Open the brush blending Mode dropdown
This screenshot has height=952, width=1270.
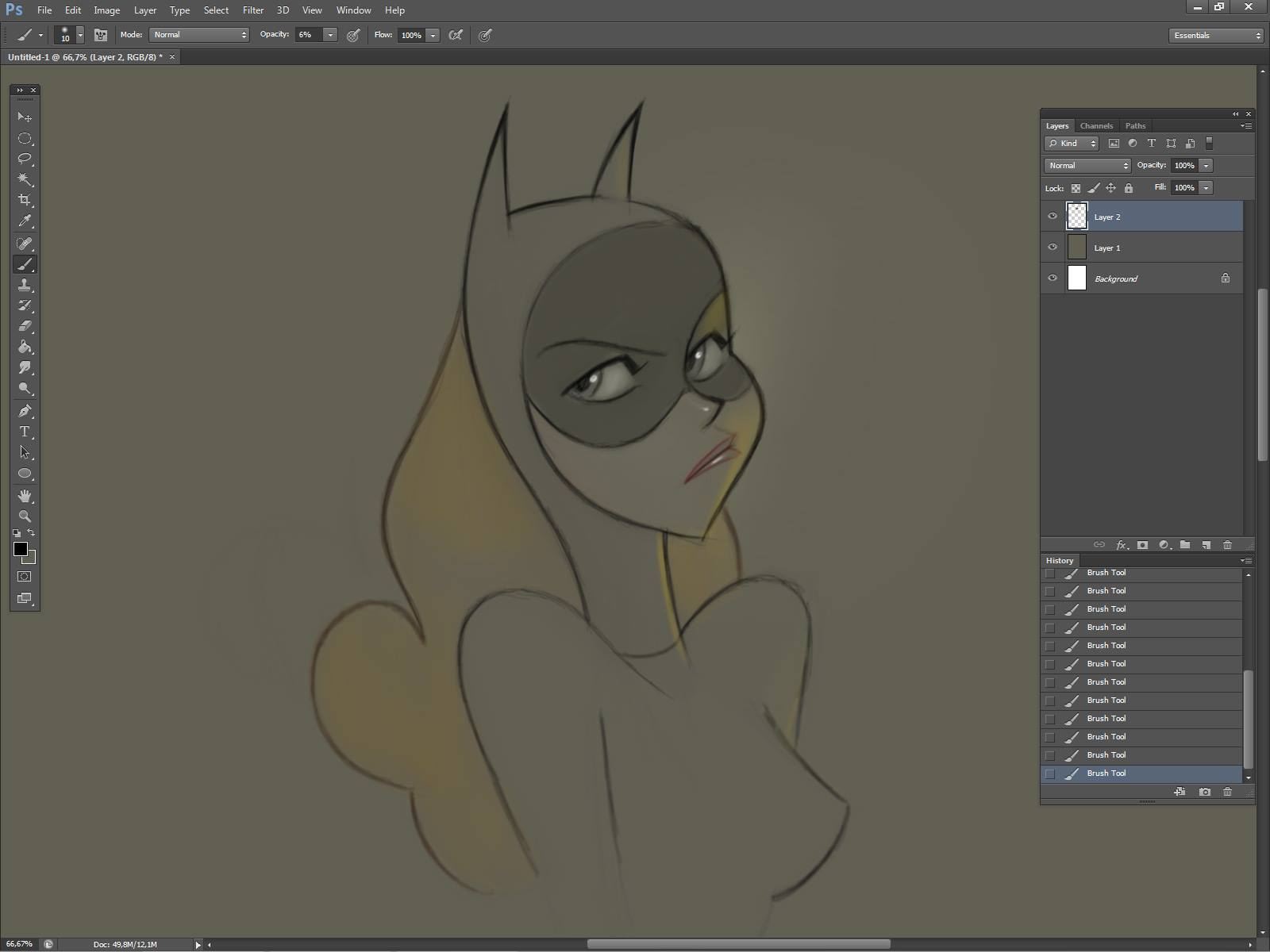(x=199, y=35)
